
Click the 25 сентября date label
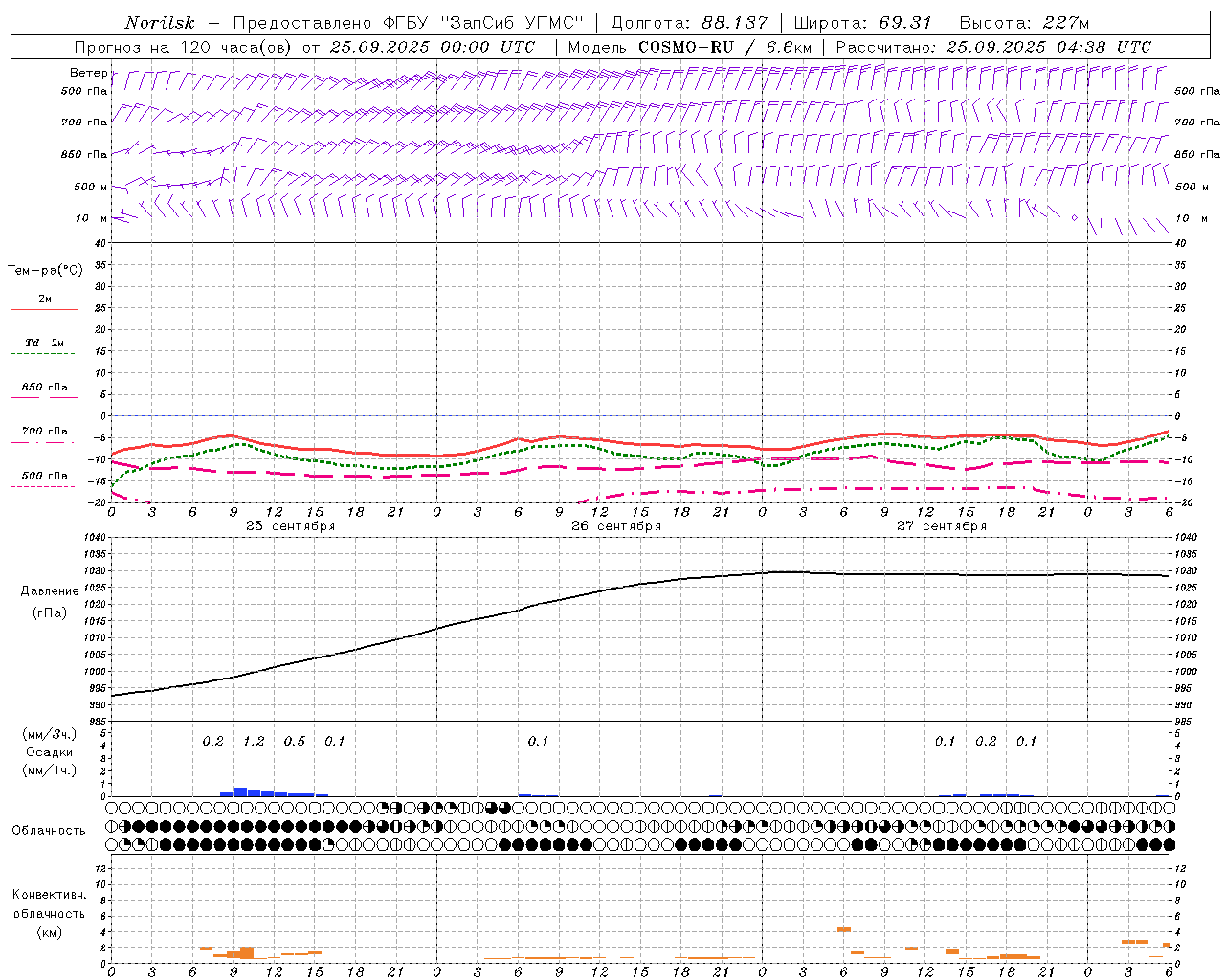290,526
